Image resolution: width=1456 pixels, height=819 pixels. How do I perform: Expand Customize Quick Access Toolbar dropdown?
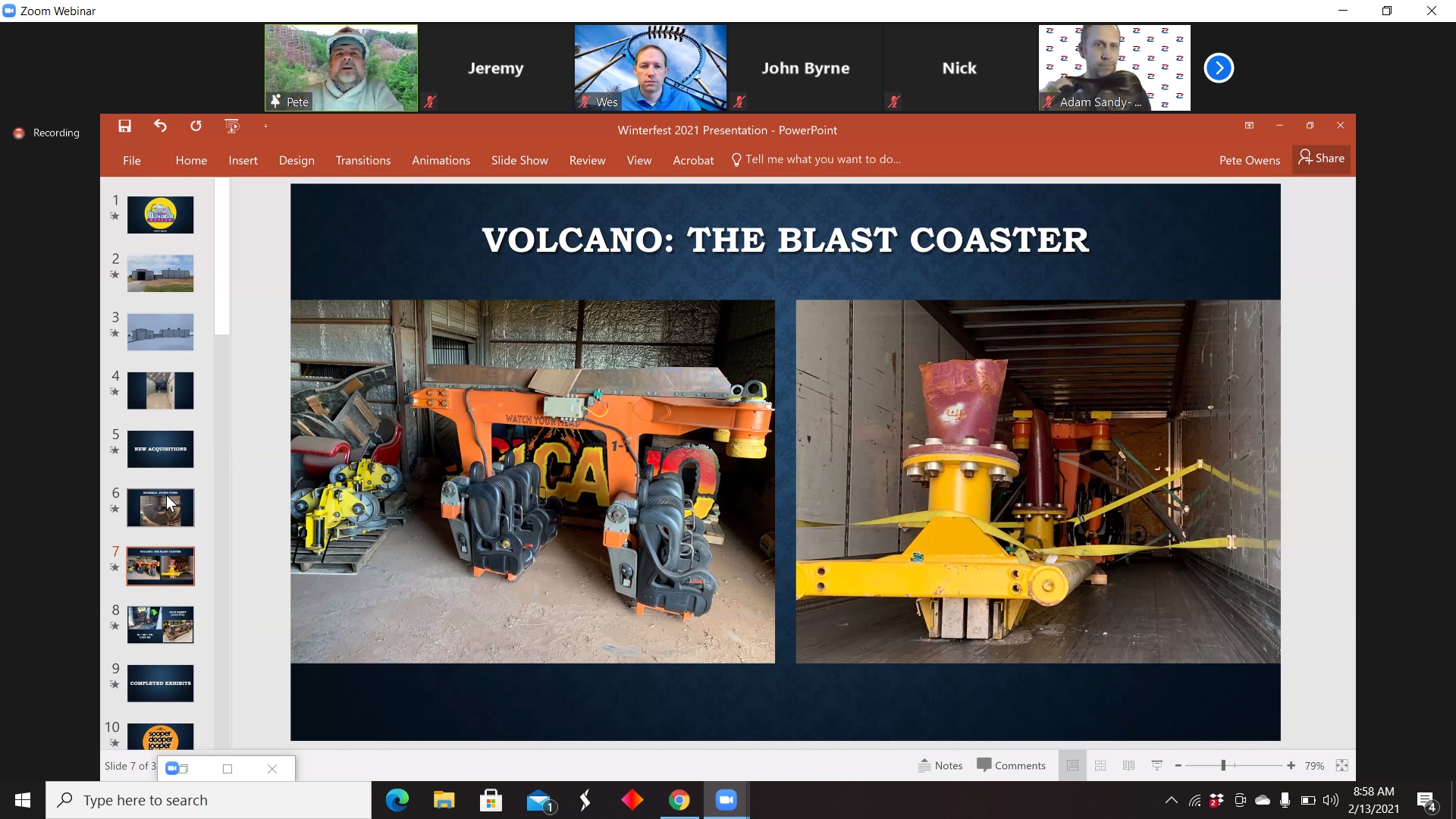(265, 127)
